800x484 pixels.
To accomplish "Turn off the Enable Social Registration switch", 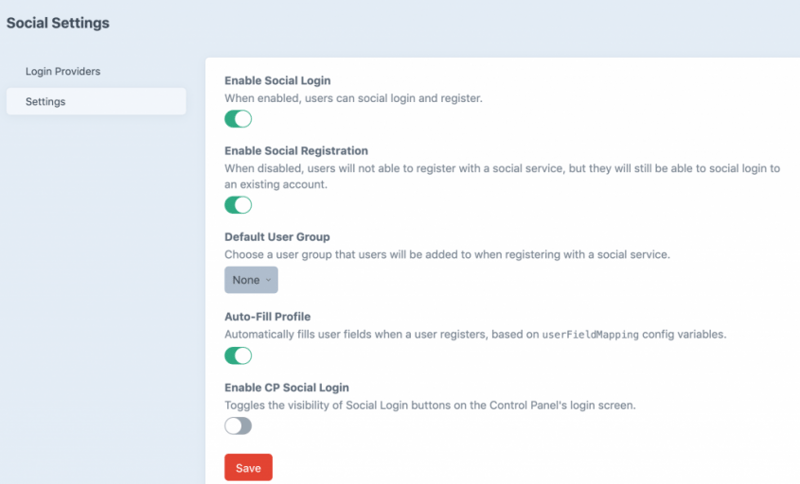I will tap(238, 205).
